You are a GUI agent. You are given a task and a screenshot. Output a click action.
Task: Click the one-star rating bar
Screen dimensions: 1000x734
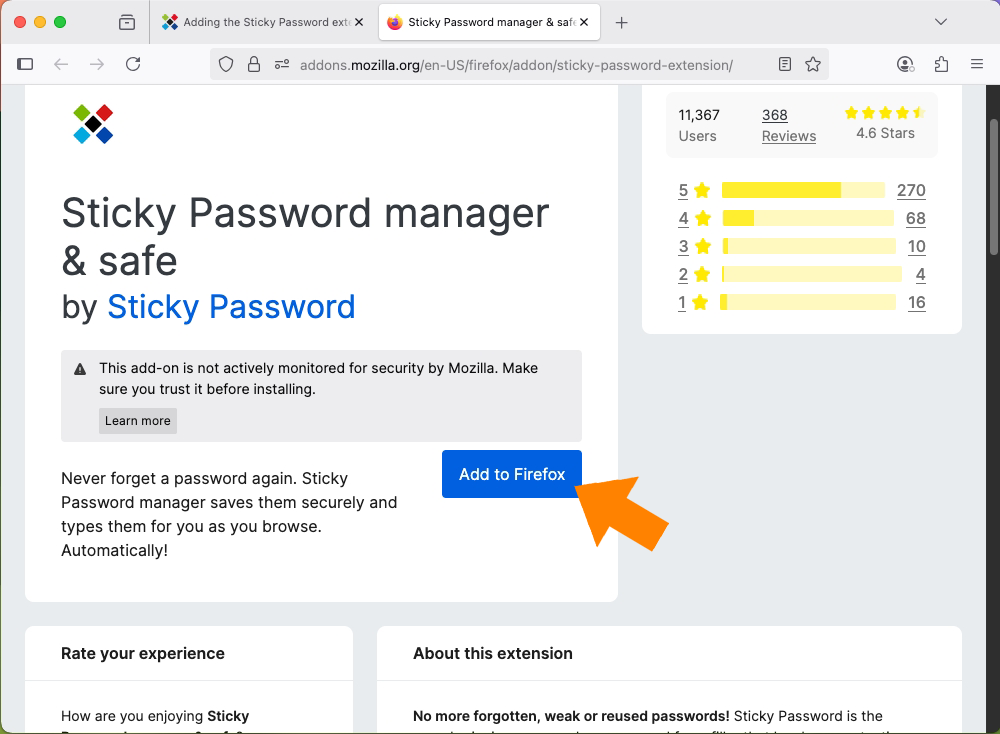click(x=808, y=302)
